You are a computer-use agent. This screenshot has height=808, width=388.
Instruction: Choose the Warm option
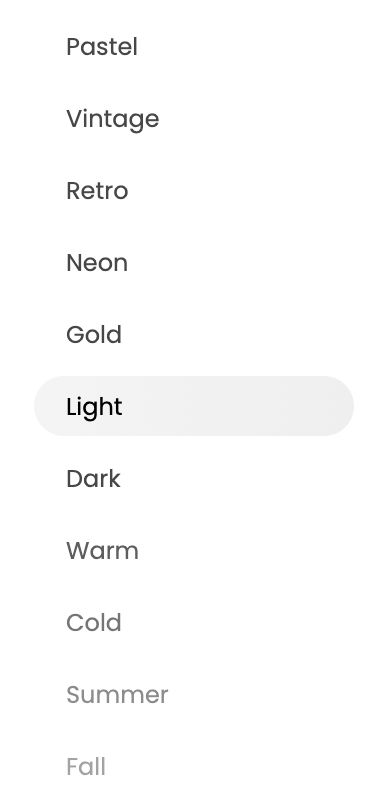194,550
